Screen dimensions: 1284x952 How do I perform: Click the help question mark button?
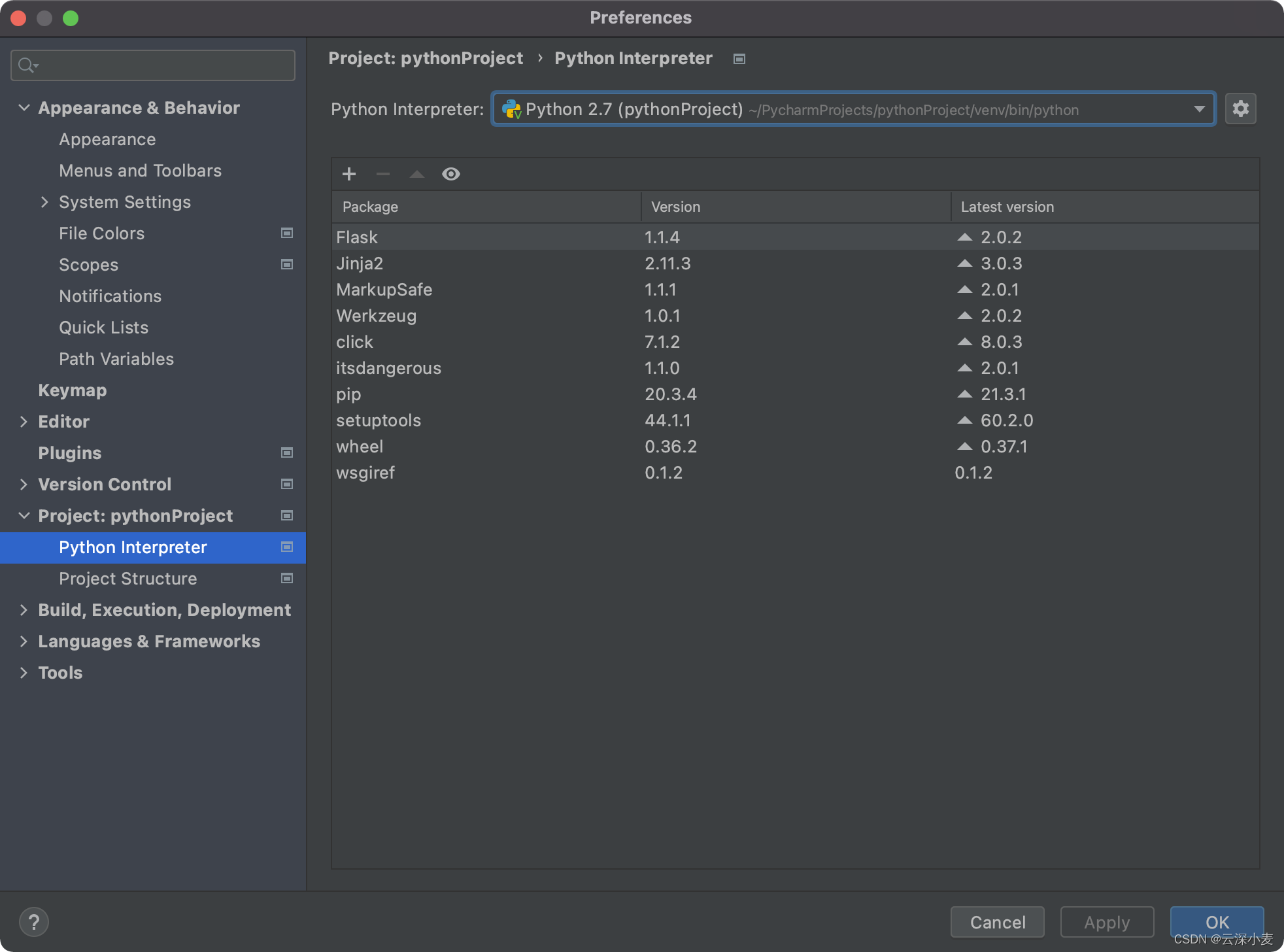tap(34, 922)
